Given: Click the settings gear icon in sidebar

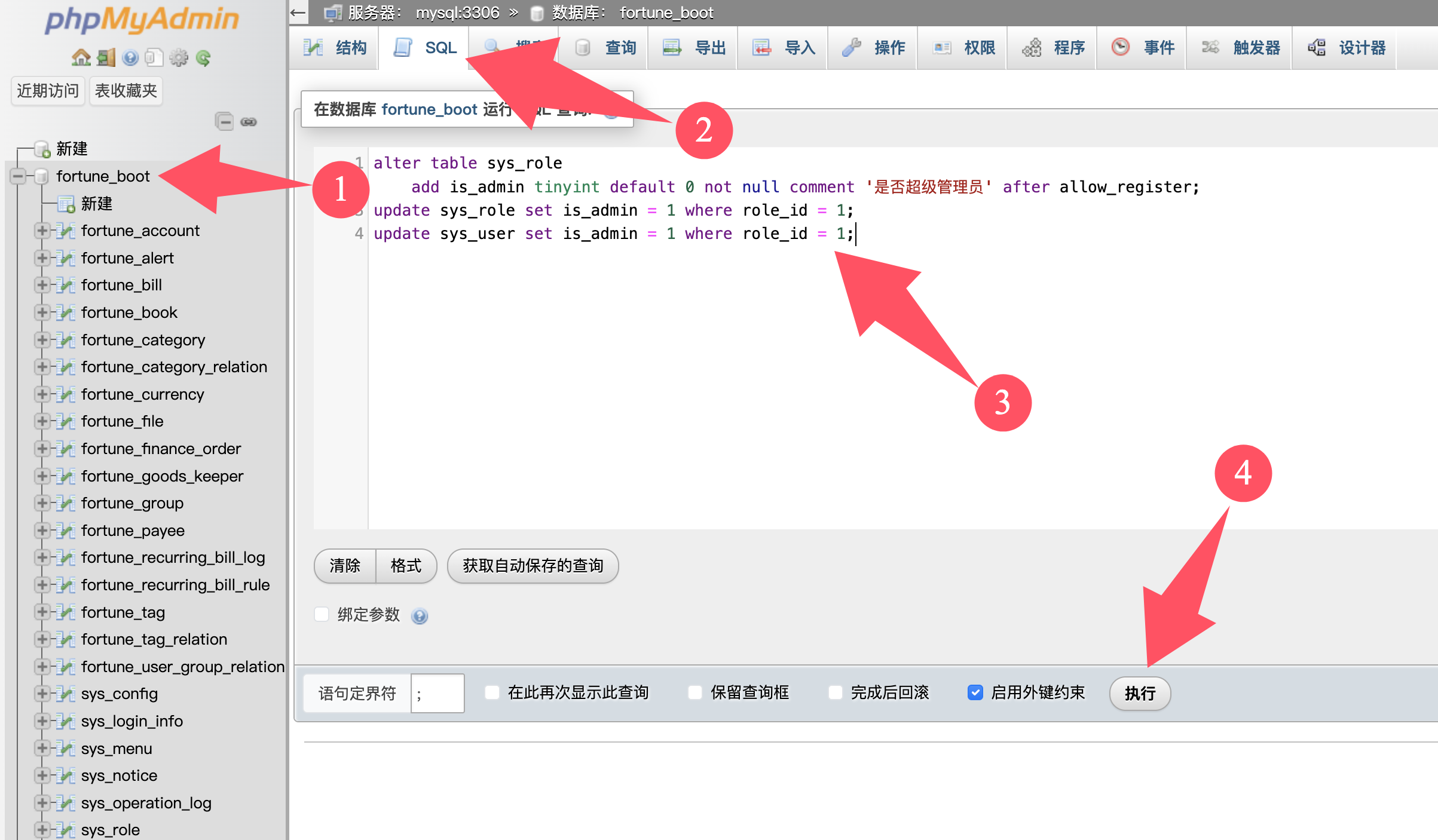Looking at the screenshot, I should [x=178, y=58].
